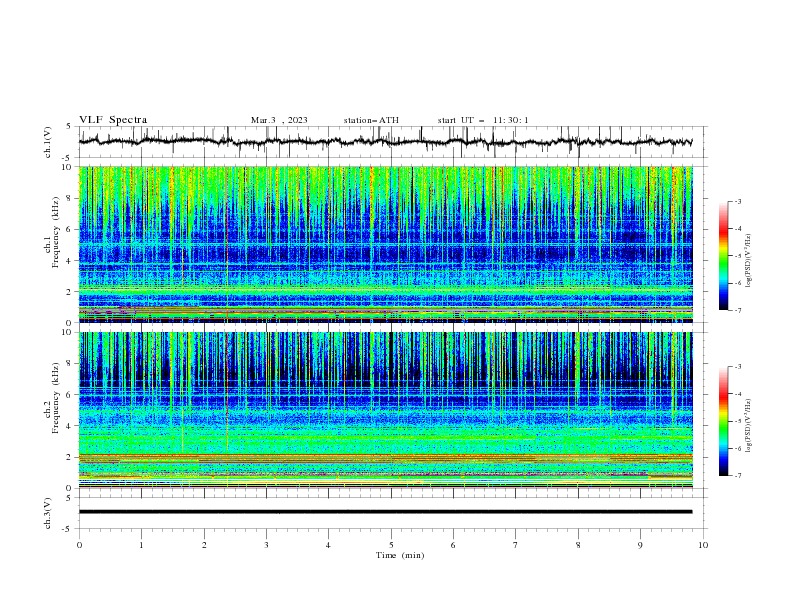Click the ch.1 voltage waveform trace
The height and width of the screenshot is (612, 792).
pyautogui.click(x=385, y=142)
